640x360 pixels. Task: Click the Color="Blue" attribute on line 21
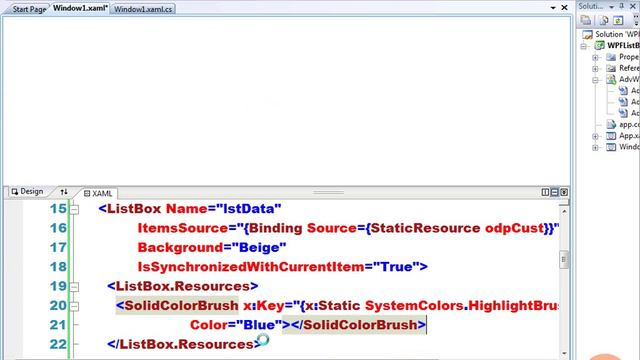236,325
